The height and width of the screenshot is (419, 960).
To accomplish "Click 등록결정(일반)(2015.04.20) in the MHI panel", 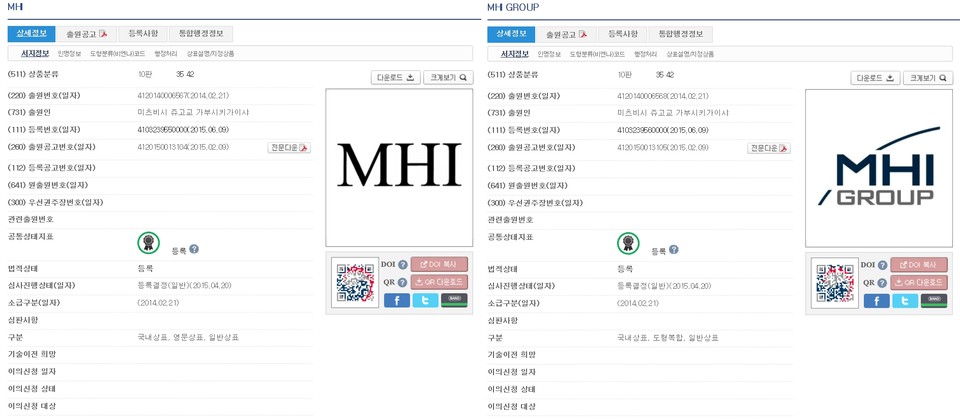I will pyautogui.click(x=184, y=285).
